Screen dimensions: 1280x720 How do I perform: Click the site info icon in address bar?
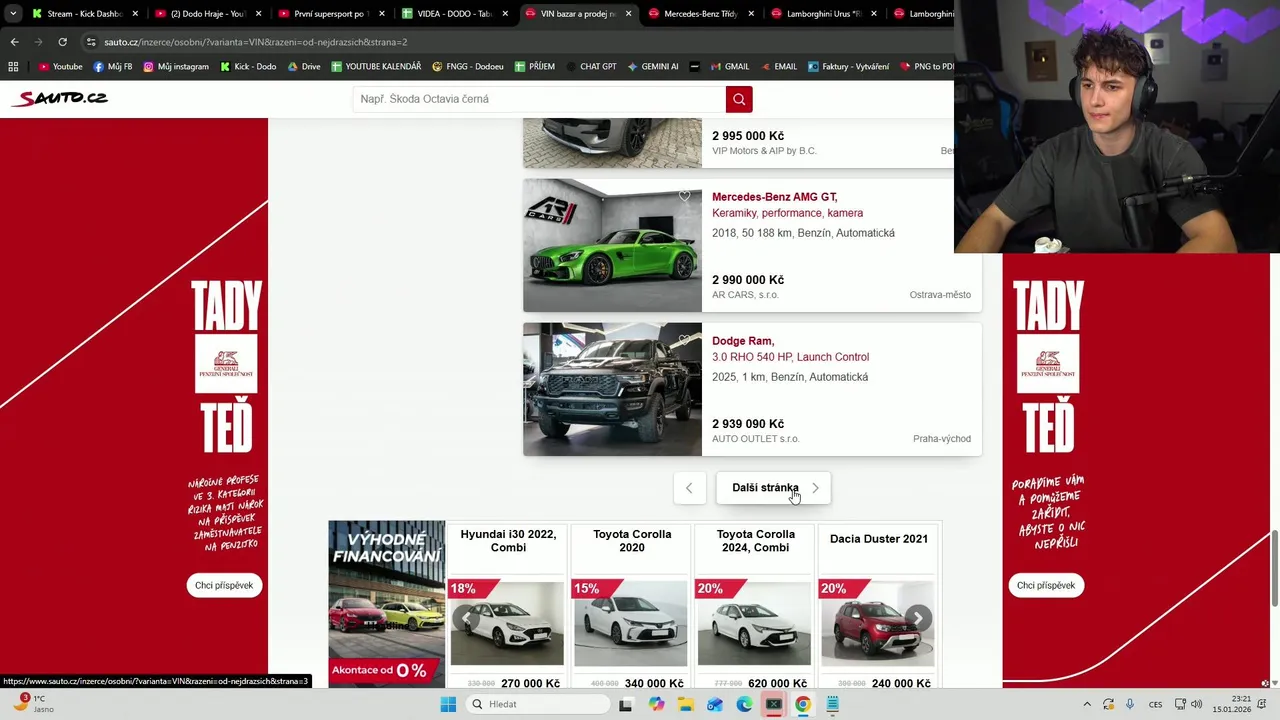click(91, 42)
